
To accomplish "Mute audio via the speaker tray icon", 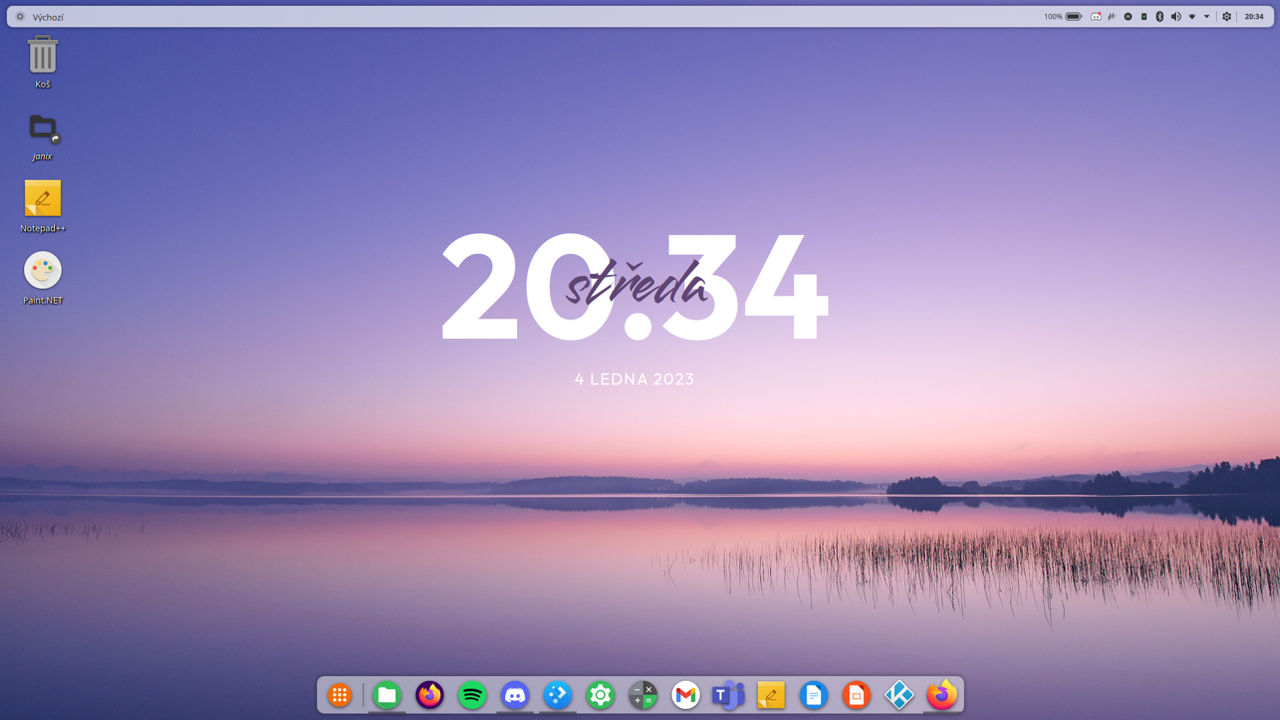I will click(1176, 16).
